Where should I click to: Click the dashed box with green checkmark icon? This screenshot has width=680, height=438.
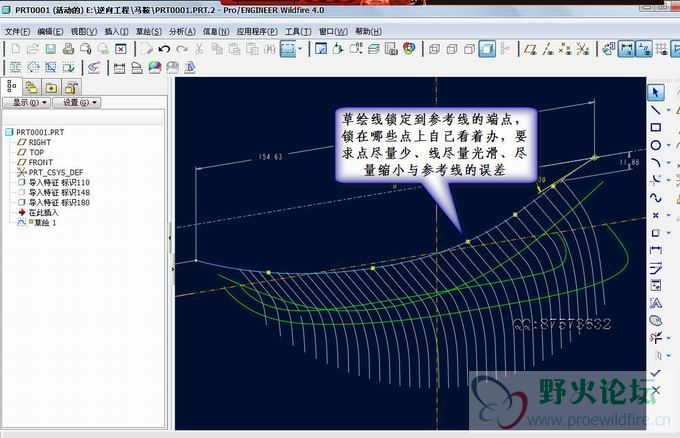point(69,68)
